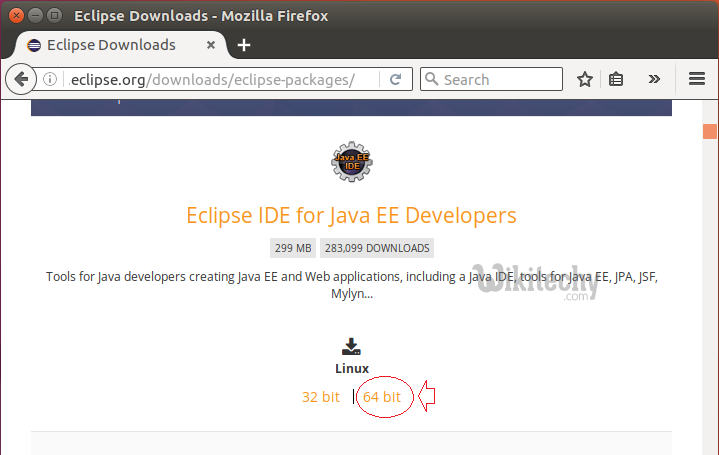Open Eclipse IDE for Java EE Developers heading
Image resolution: width=719 pixels, height=455 pixels.
pos(351,215)
